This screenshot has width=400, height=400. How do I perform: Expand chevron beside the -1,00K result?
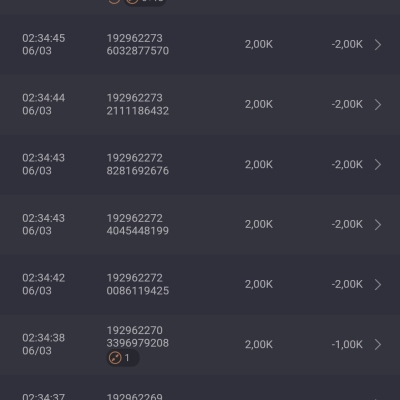[x=378, y=345]
